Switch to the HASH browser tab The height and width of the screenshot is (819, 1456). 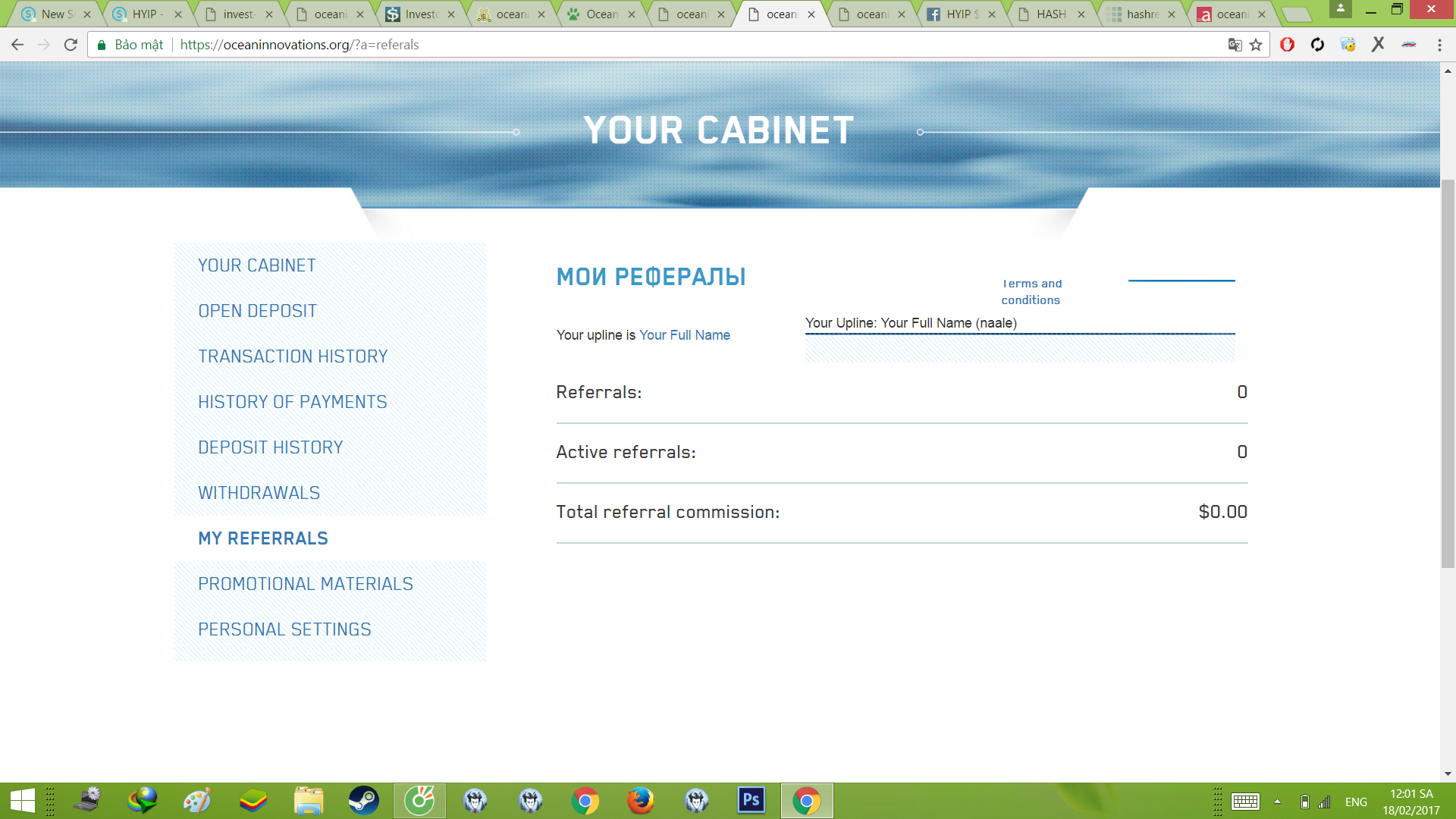pyautogui.click(x=1051, y=14)
